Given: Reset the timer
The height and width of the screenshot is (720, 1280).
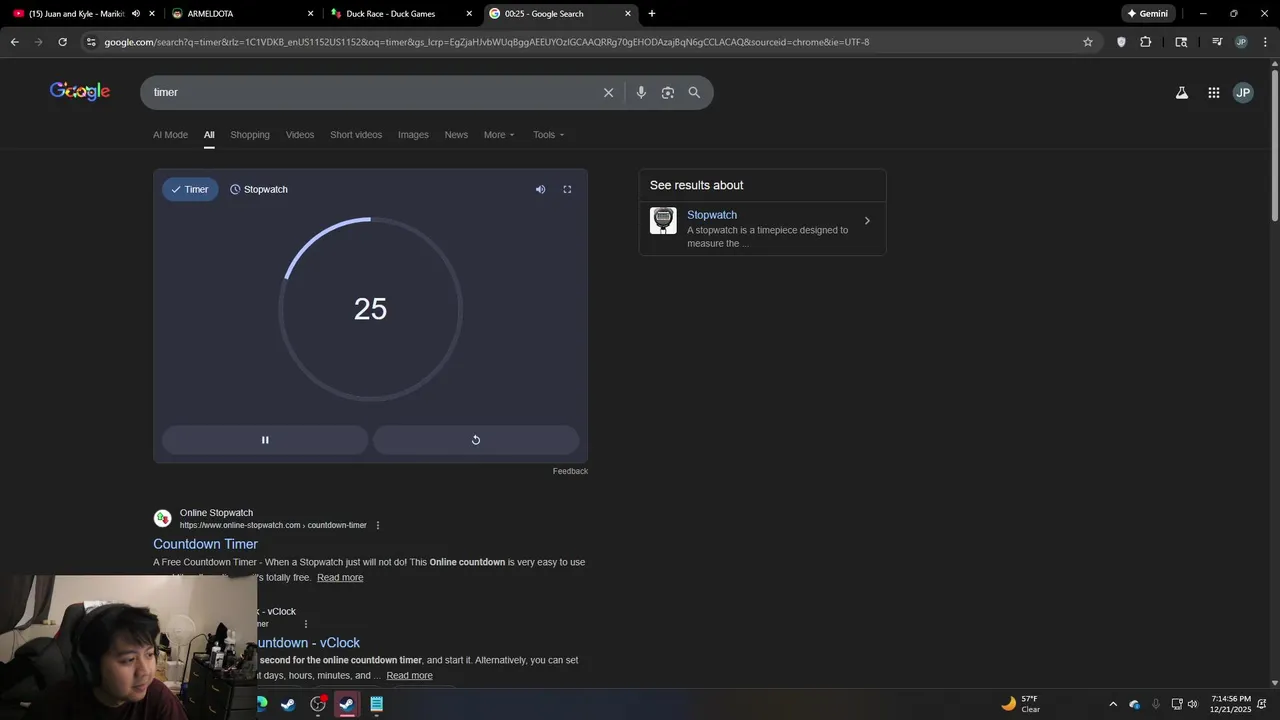Looking at the screenshot, I should pyautogui.click(x=476, y=440).
